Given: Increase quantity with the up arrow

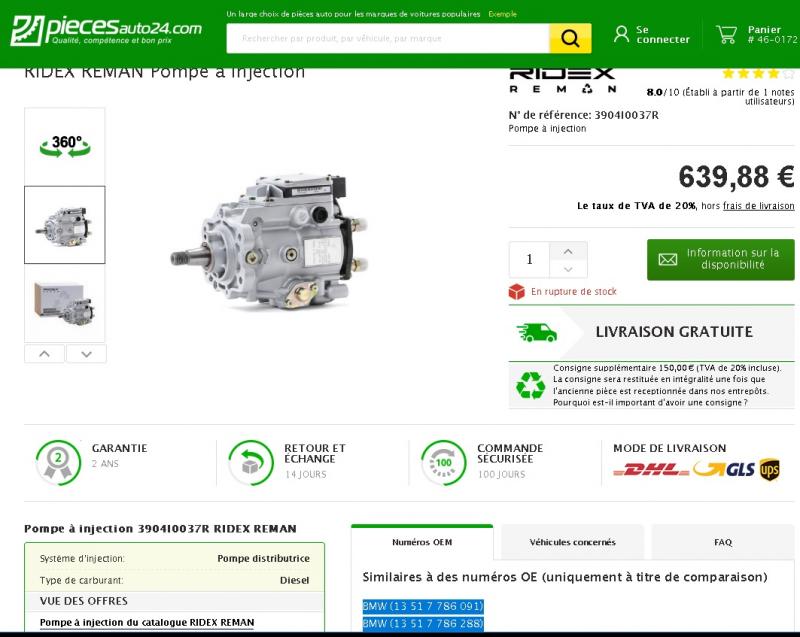Looking at the screenshot, I should (x=568, y=251).
